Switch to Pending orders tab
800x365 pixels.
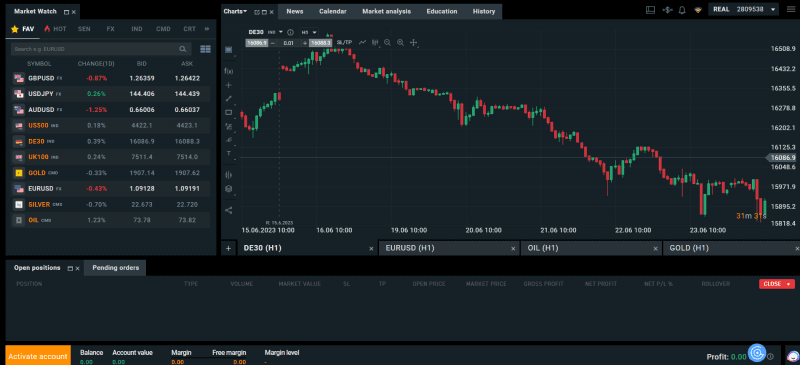coord(115,267)
